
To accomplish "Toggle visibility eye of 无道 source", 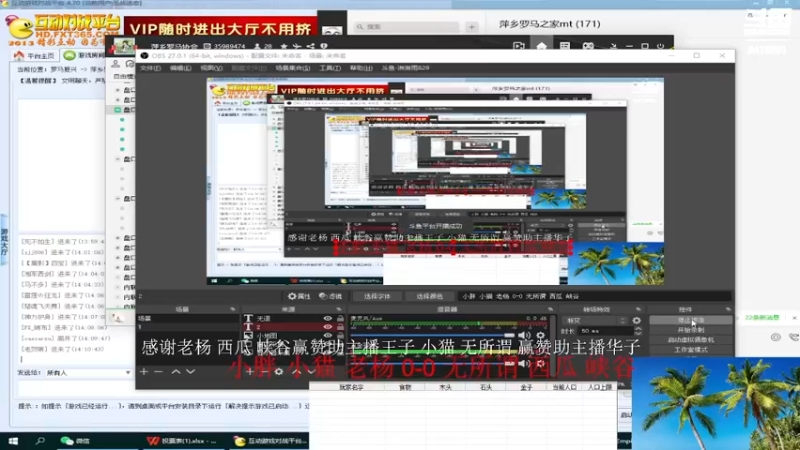I will click(328, 318).
